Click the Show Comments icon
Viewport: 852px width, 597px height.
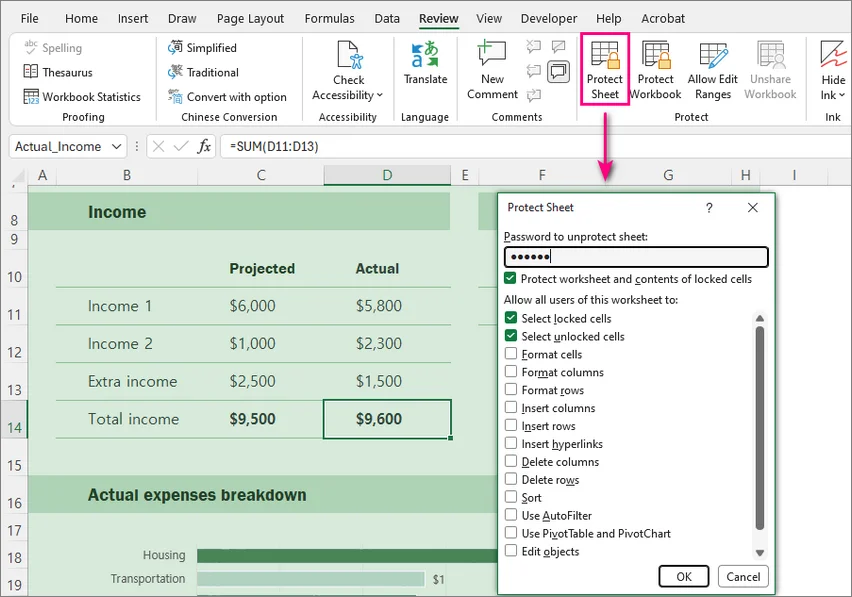(x=559, y=71)
